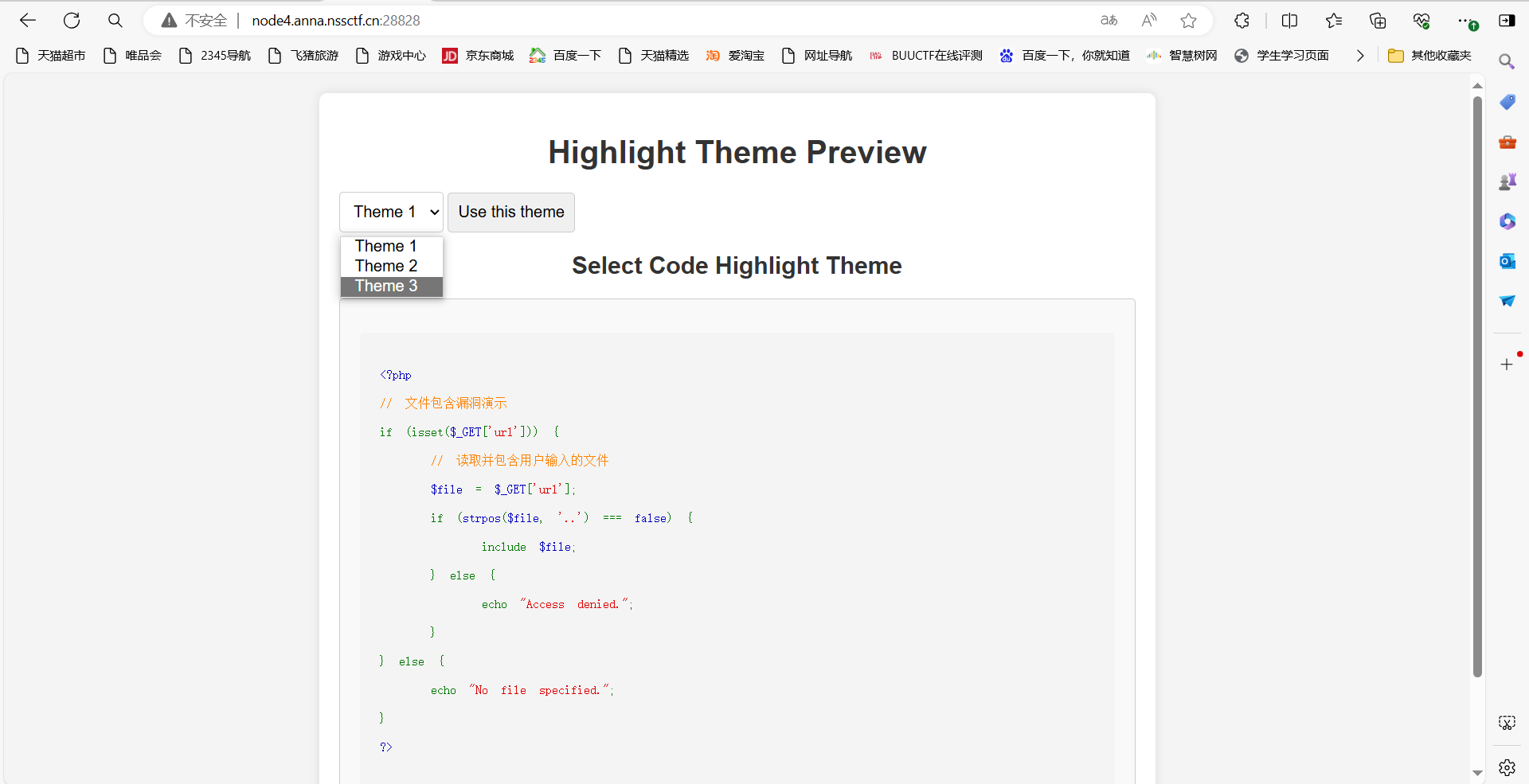The image size is (1529, 784).
Task: Toggle the sidebar panel icon
Action: click(1507, 21)
